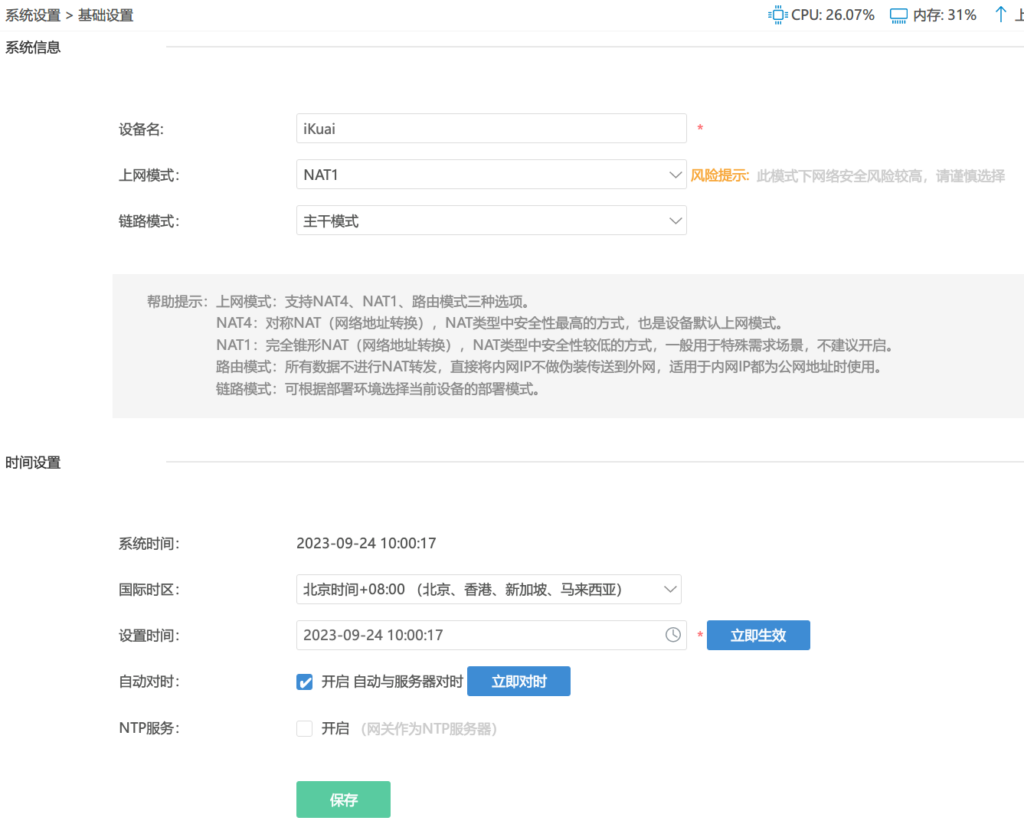Click the 时间设置 section heading
The height and width of the screenshot is (824, 1024).
click(x=33, y=462)
